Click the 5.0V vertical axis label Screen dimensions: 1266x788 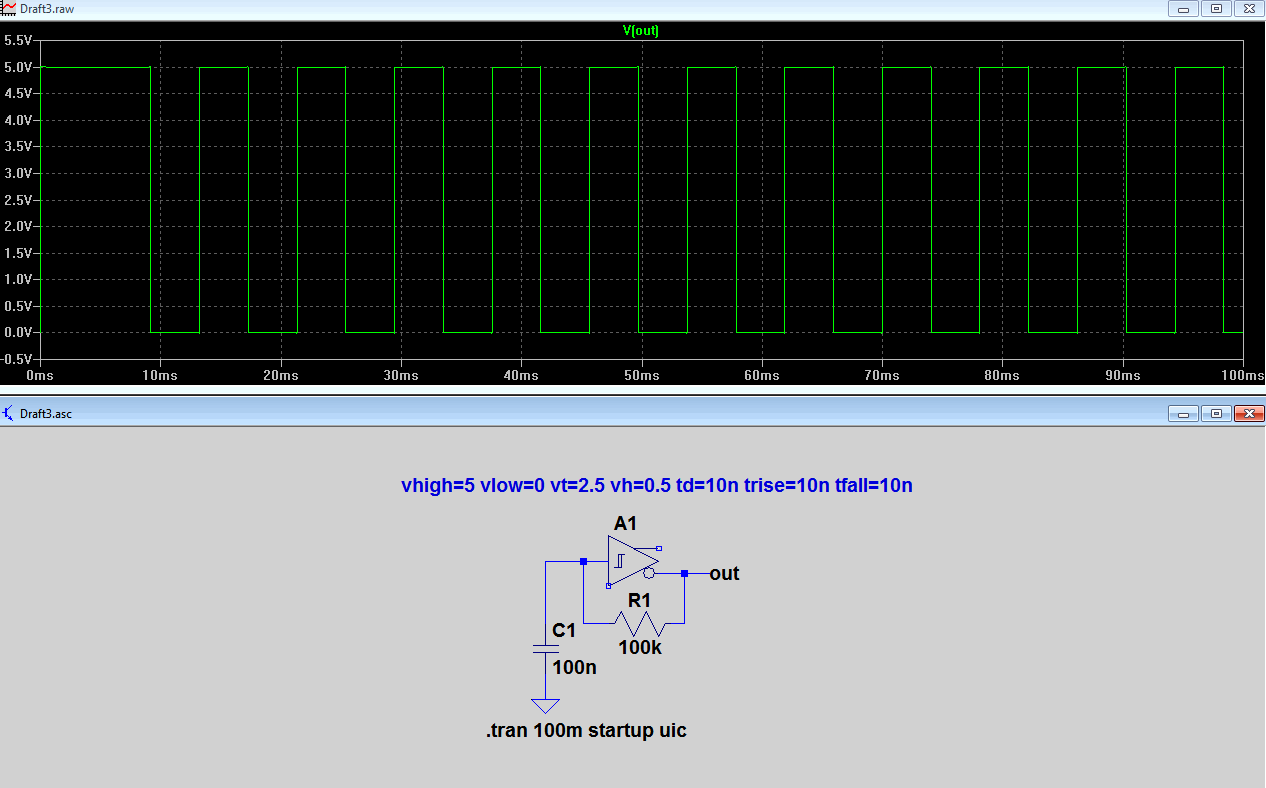18,67
